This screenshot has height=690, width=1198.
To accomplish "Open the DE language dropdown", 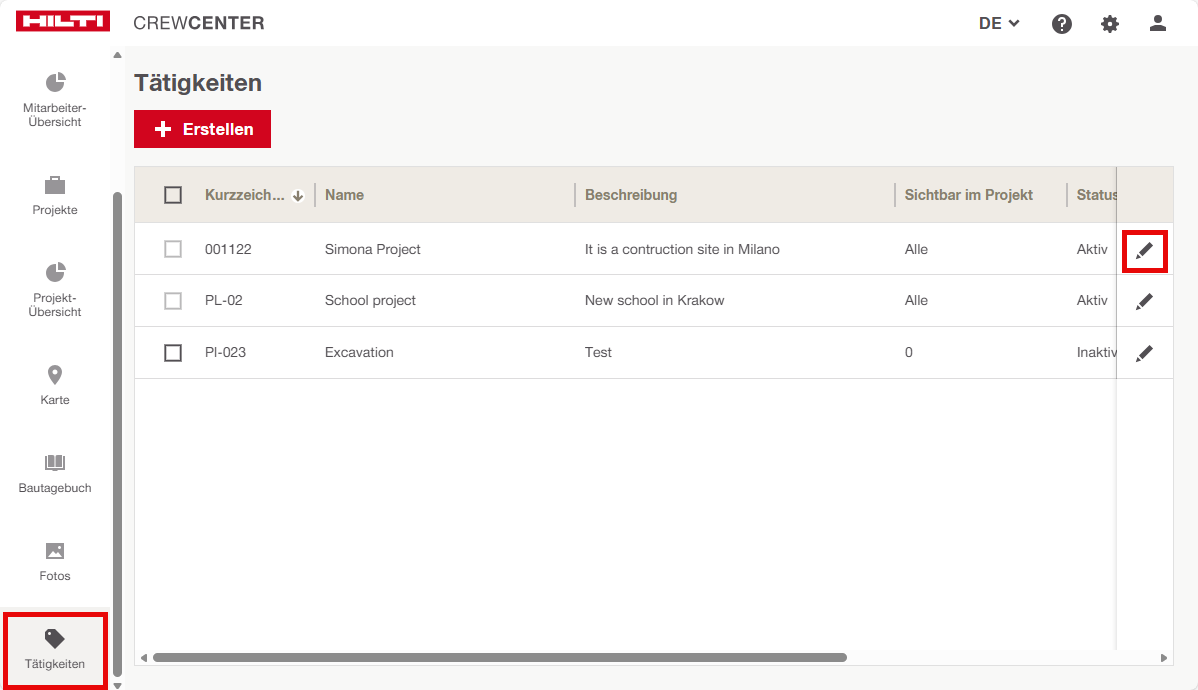I will coord(998,24).
